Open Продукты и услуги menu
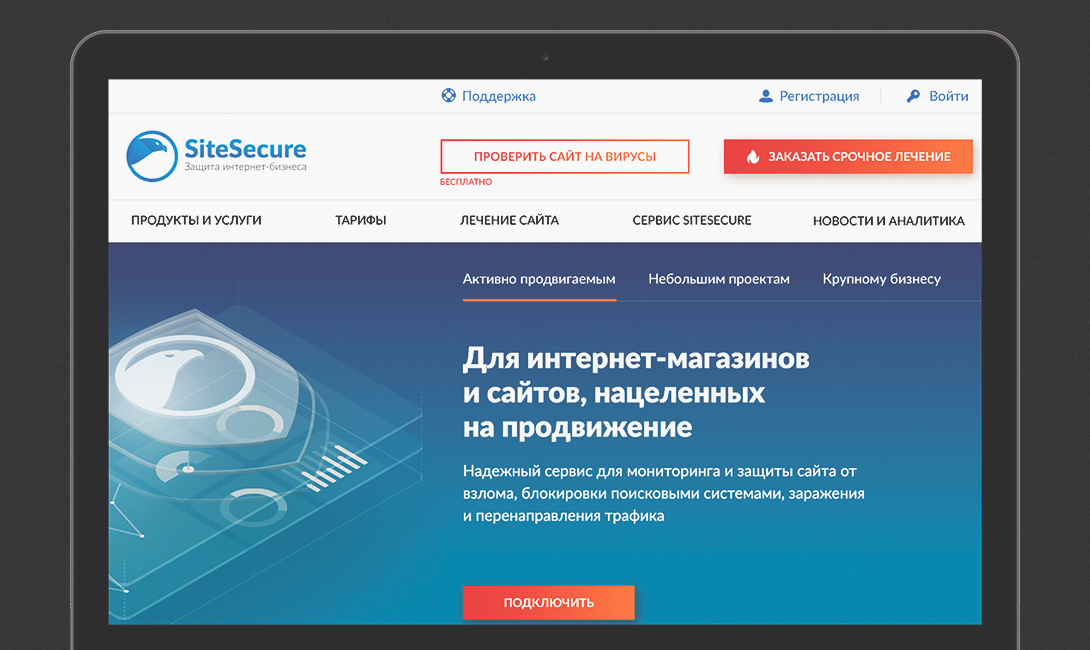This screenshot has width=1090, height=650. pyautogui.click(x=196, y=220)
